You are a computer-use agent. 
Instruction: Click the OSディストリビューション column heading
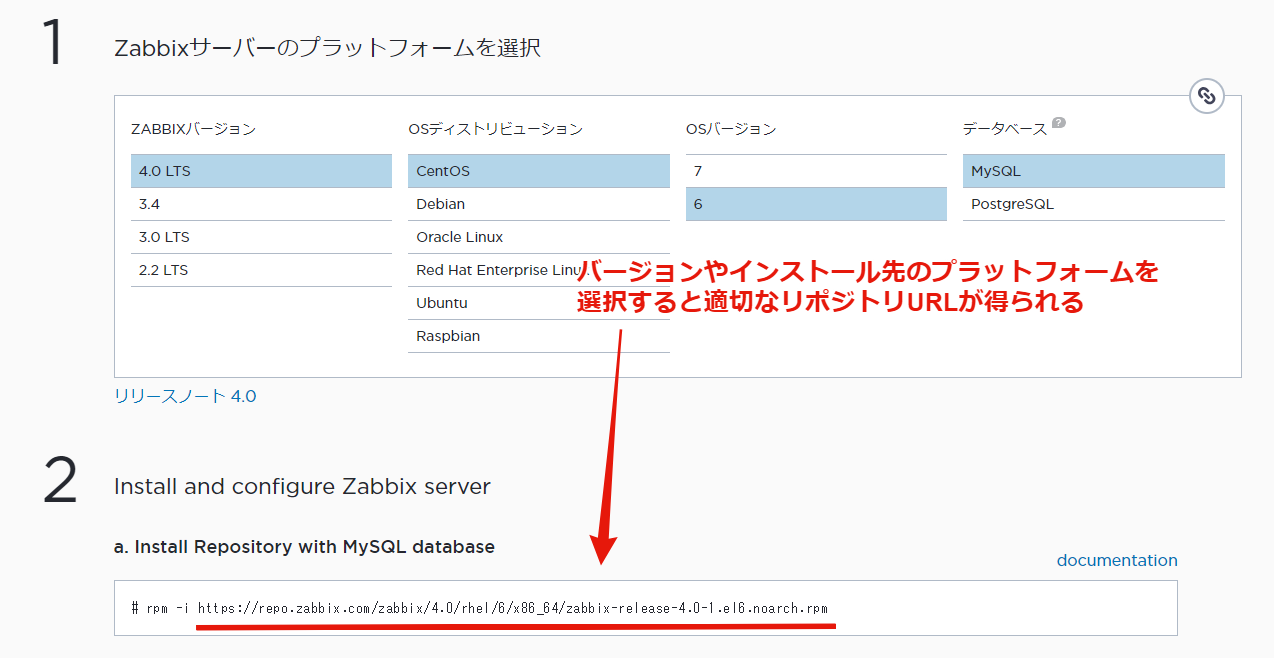coord(495,129)
